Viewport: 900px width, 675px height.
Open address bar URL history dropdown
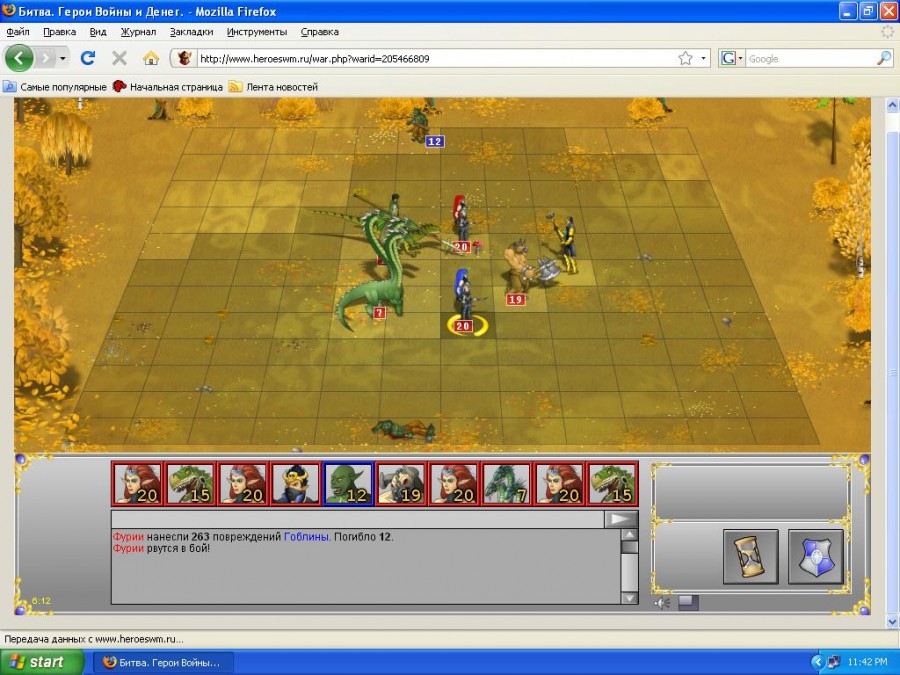point(703,58)
